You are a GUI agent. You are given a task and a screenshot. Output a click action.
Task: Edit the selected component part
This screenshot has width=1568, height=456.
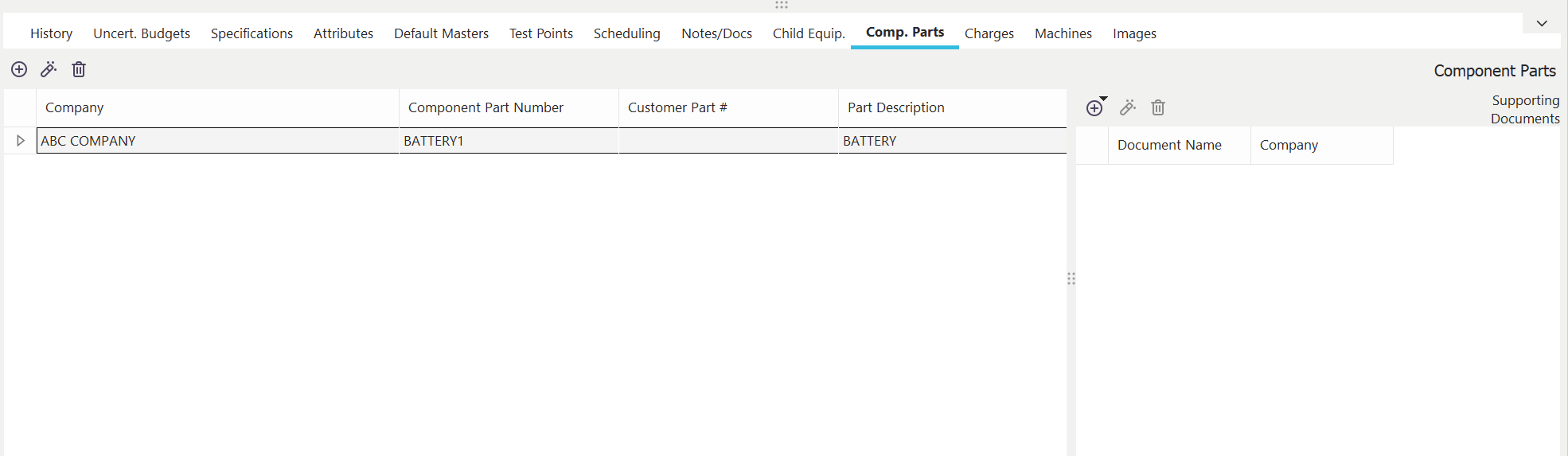[x=49, y=70]
